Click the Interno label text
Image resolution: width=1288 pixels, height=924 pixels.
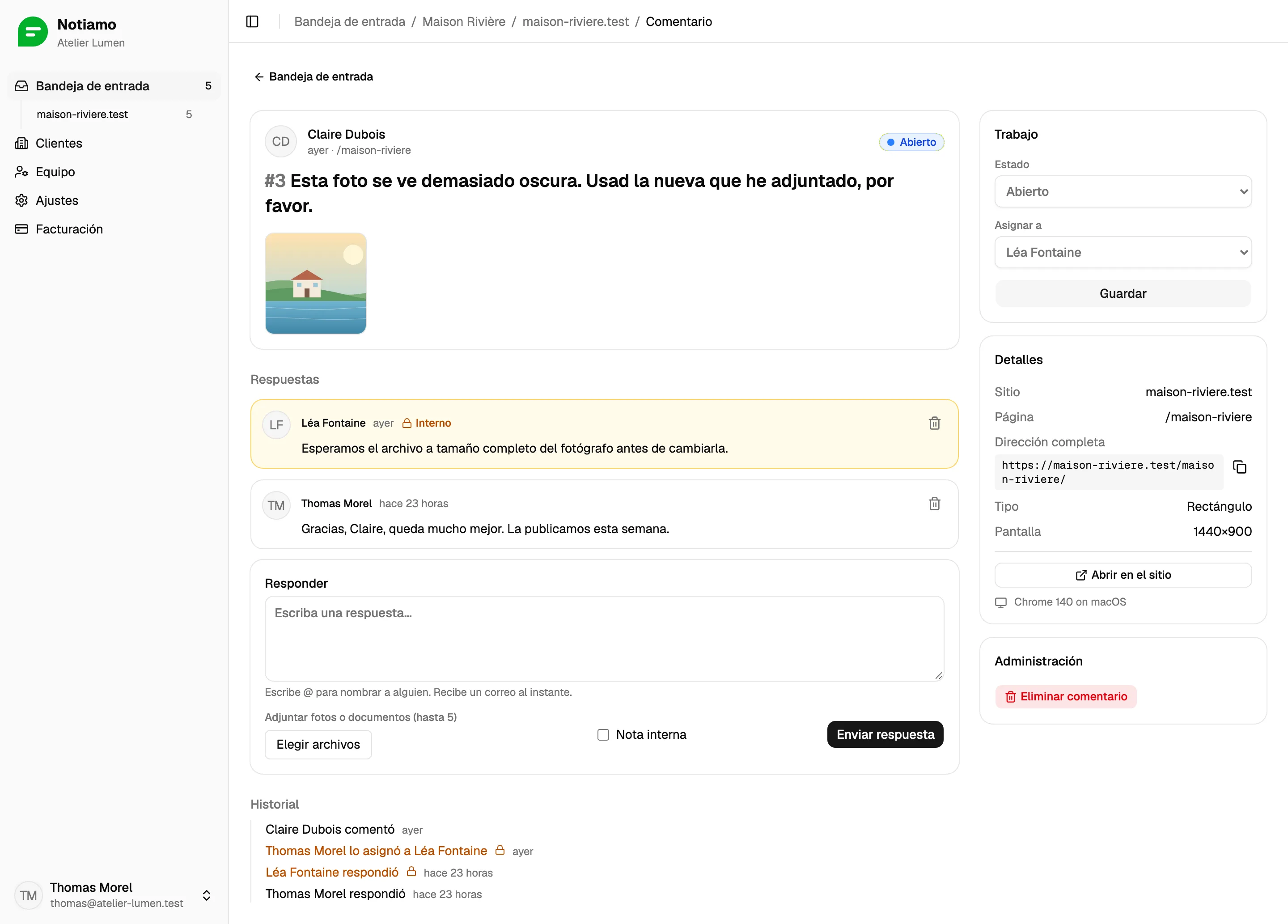pyautogui.click(x=433, y=423)
